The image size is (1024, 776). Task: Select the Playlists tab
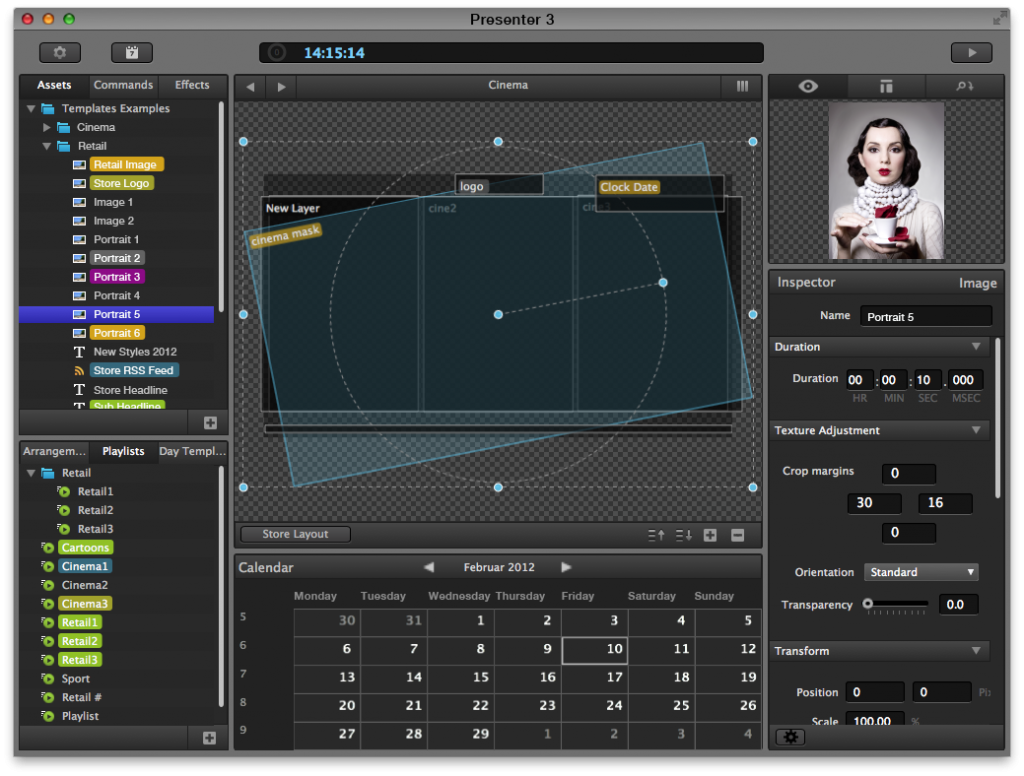click(x=123, y=451)
